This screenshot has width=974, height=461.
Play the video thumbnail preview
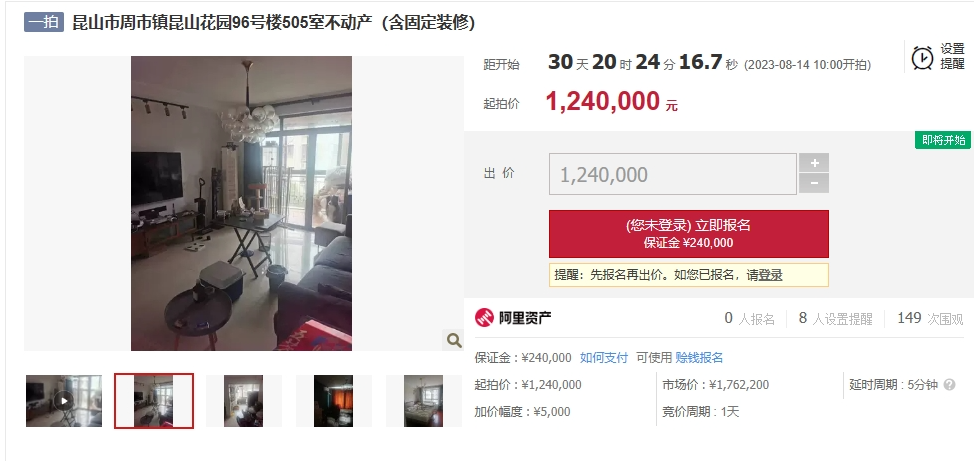click(64, 401)
